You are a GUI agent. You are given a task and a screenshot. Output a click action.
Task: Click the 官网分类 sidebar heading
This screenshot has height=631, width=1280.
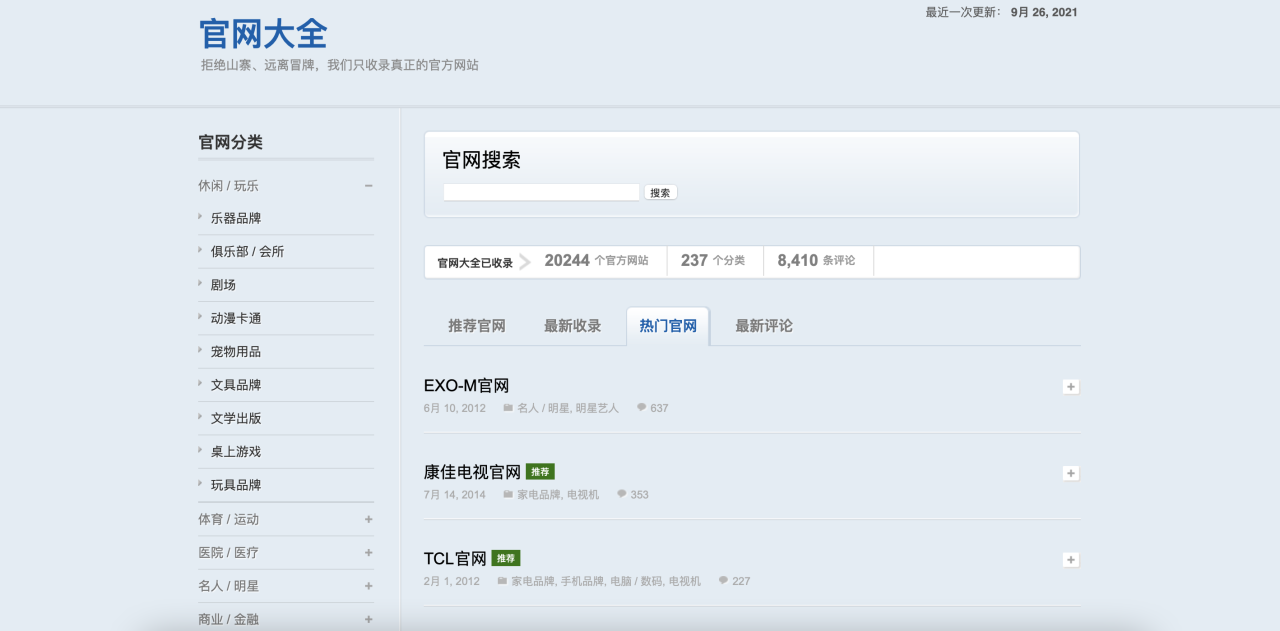pyautogui.click(x=231, y=142)
